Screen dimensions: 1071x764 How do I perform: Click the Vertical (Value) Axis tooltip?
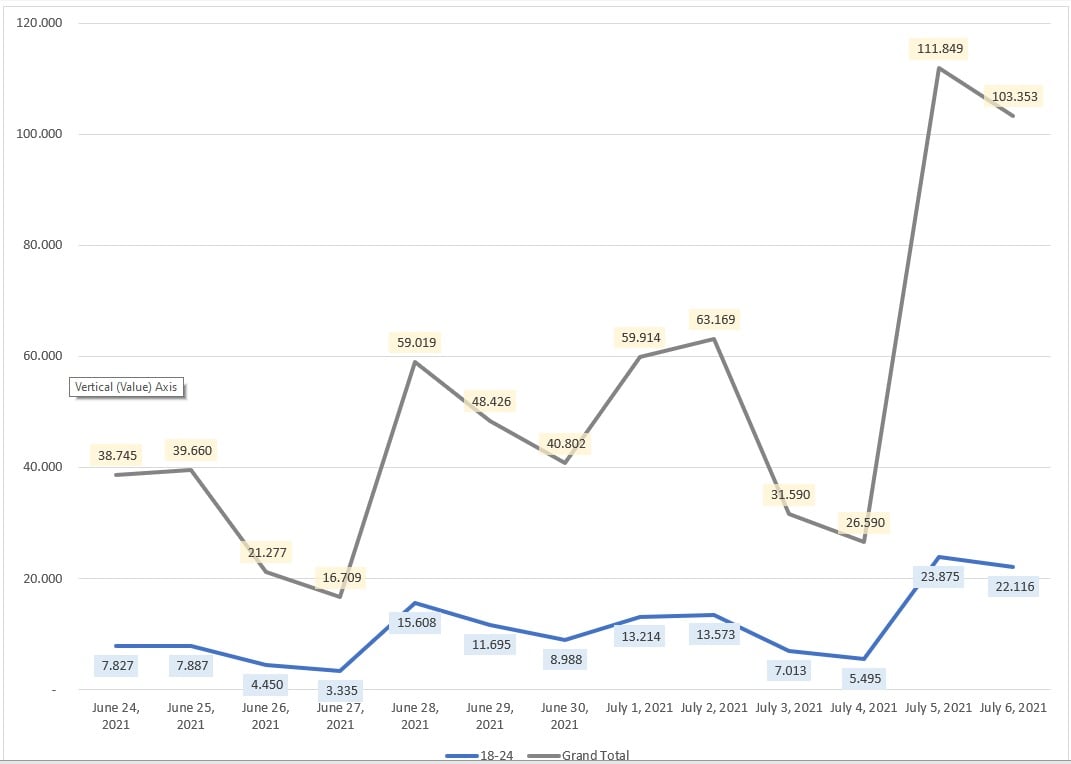pyautogui.click(x=127, y=387)
